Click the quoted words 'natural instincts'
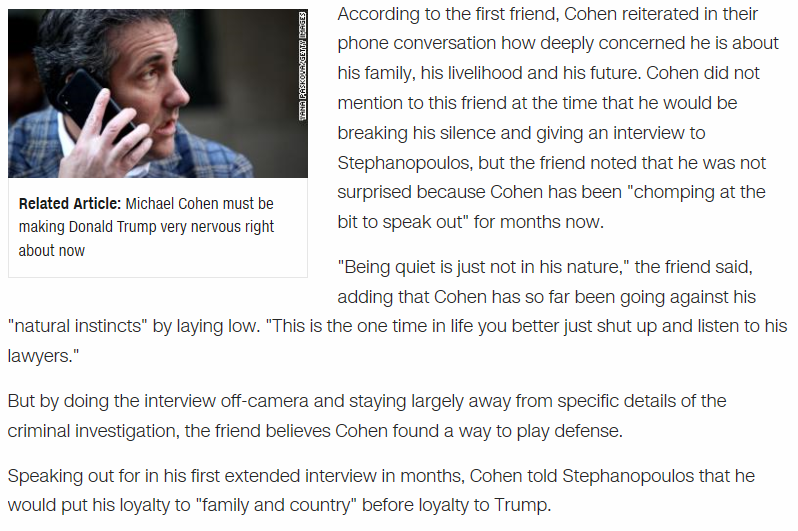 click(77, 326)
